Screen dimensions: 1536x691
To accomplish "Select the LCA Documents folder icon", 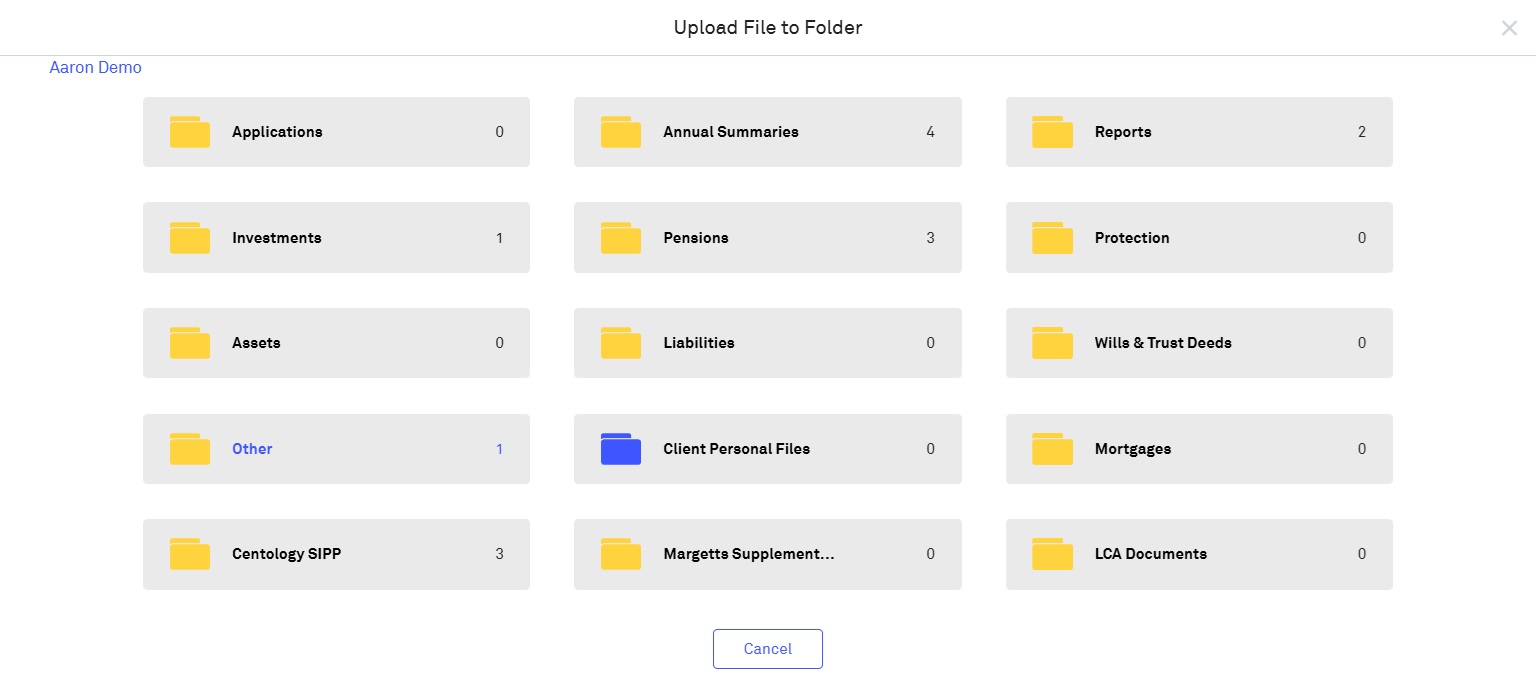I will (1052, 554).
